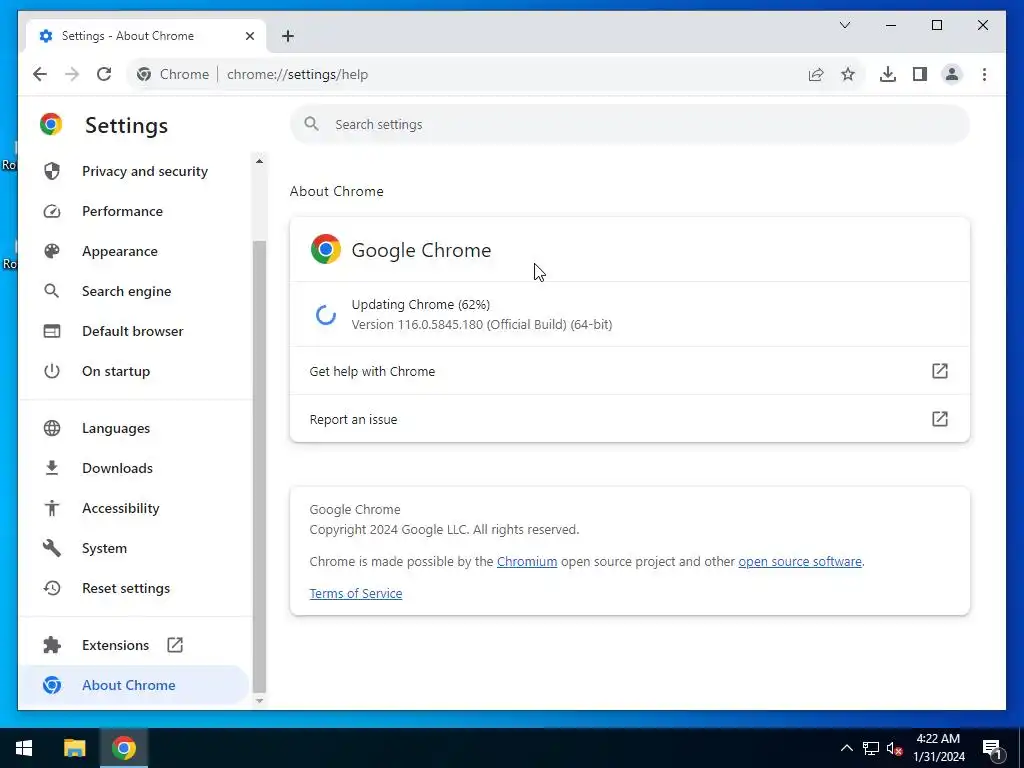Click the Forward navigation arrow
Image resolution: width=1024 pixels, height=768 pixels.
click(72, 74)
